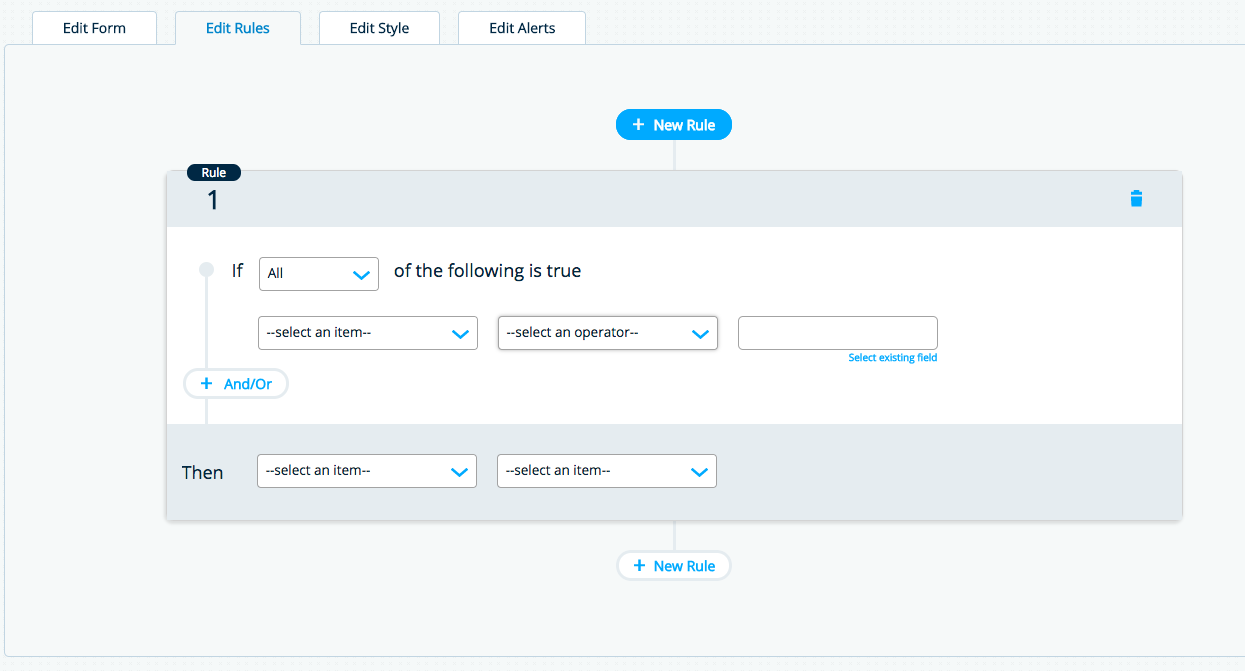Open the second Then select an item dropdown

pos(606,471)
